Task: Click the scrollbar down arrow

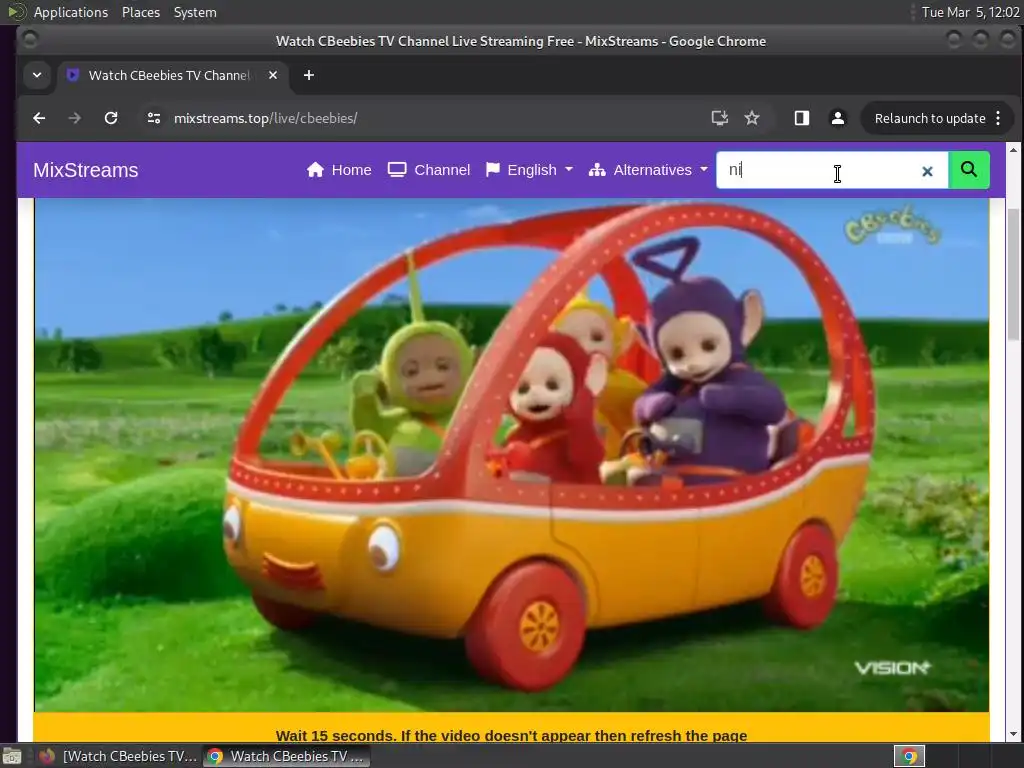Action: [x=1013, y=734]
